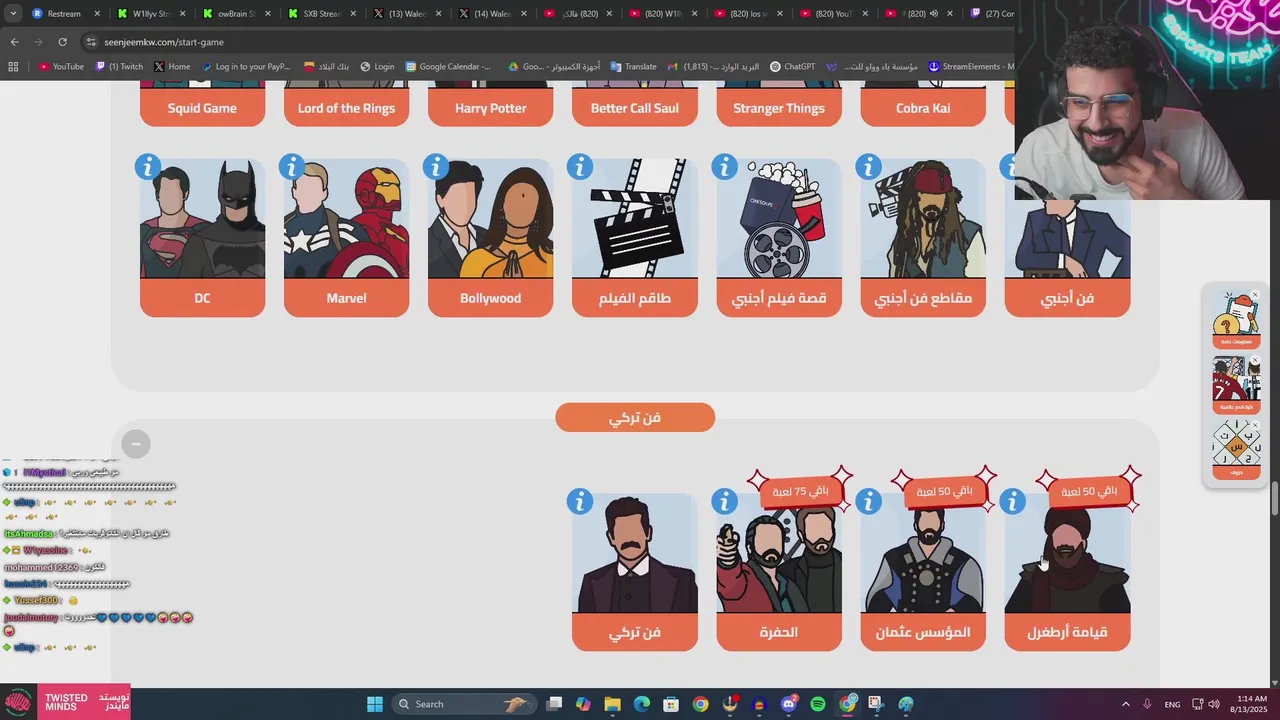This screenshot has width=1280, height=720.
Task: Select the Harry Potter category
Action: [490, 104]
